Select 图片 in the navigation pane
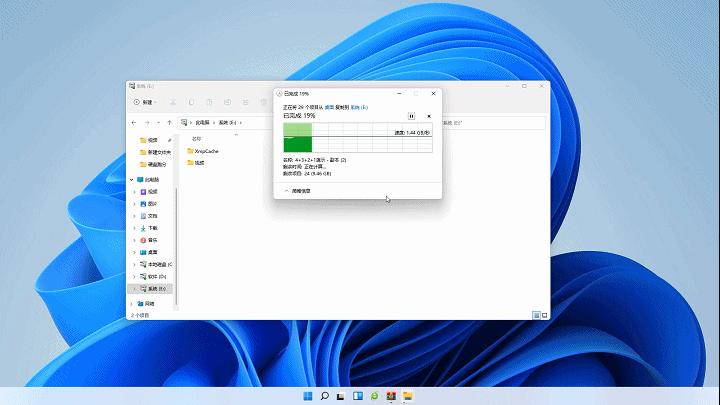This screenshot has height=405, width=720. pyautogui.click(x=149, y=204)
